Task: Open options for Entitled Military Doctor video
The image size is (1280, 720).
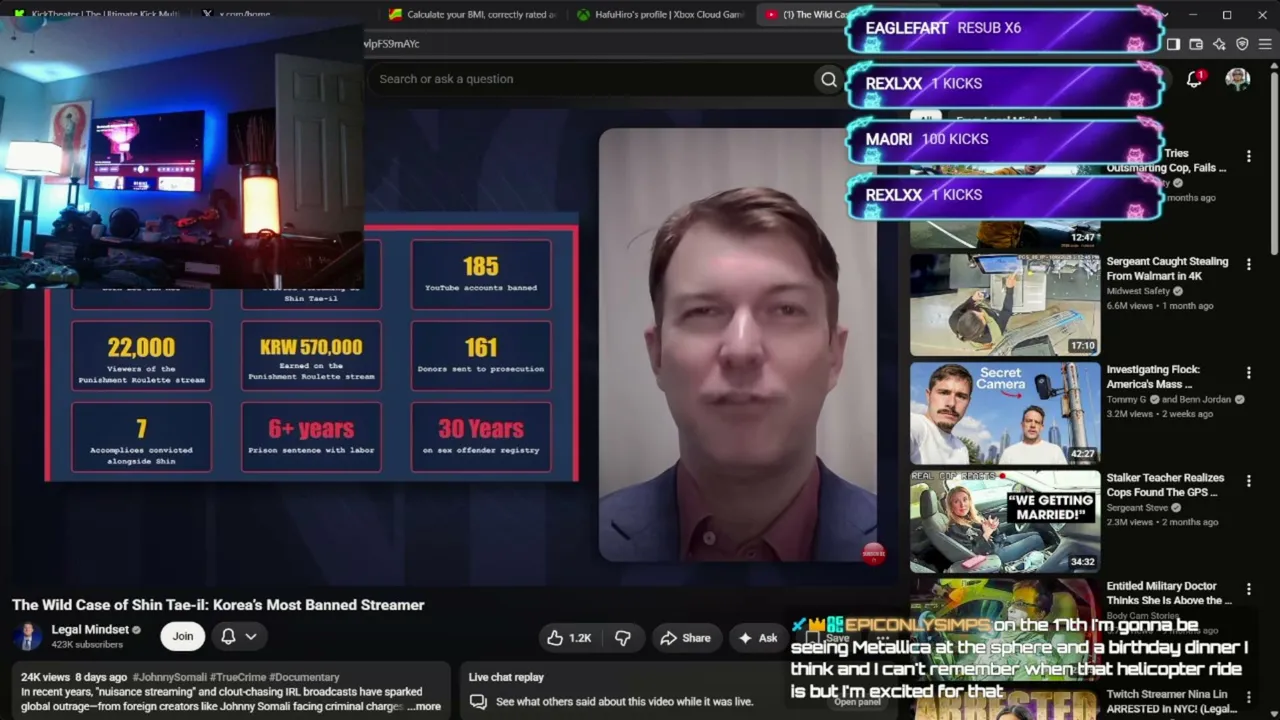Action: 1248,589
